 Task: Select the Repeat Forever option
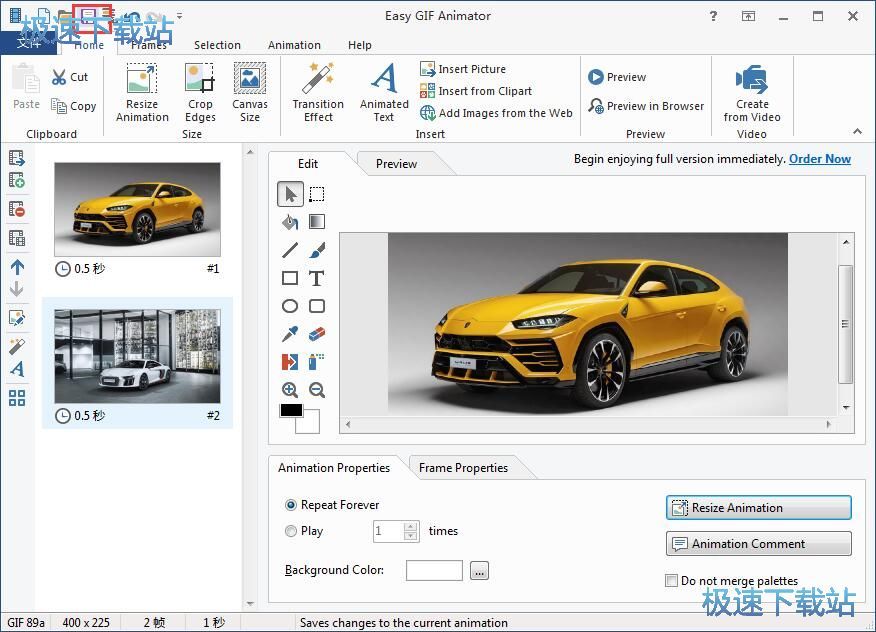point(291,505)
